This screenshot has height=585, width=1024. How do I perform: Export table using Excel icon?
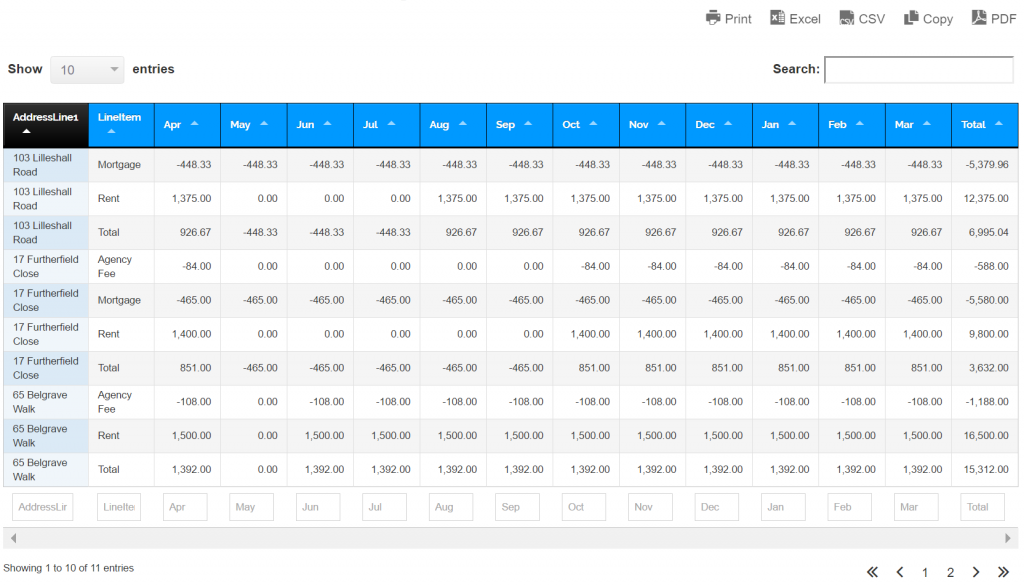(795, 18)
